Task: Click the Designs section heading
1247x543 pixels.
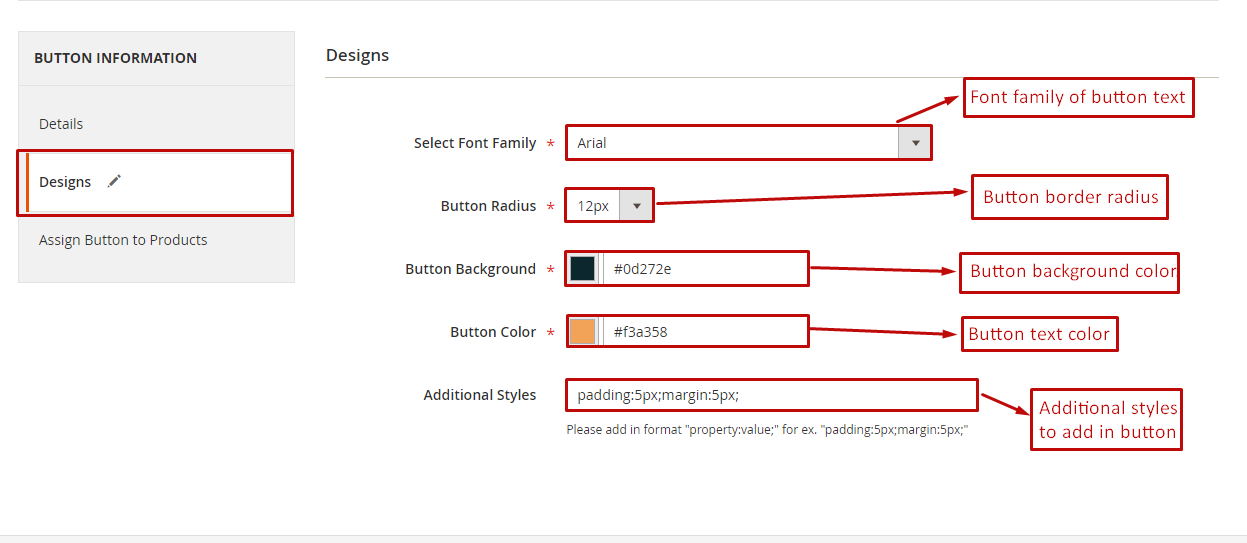Action: [357, 55]
